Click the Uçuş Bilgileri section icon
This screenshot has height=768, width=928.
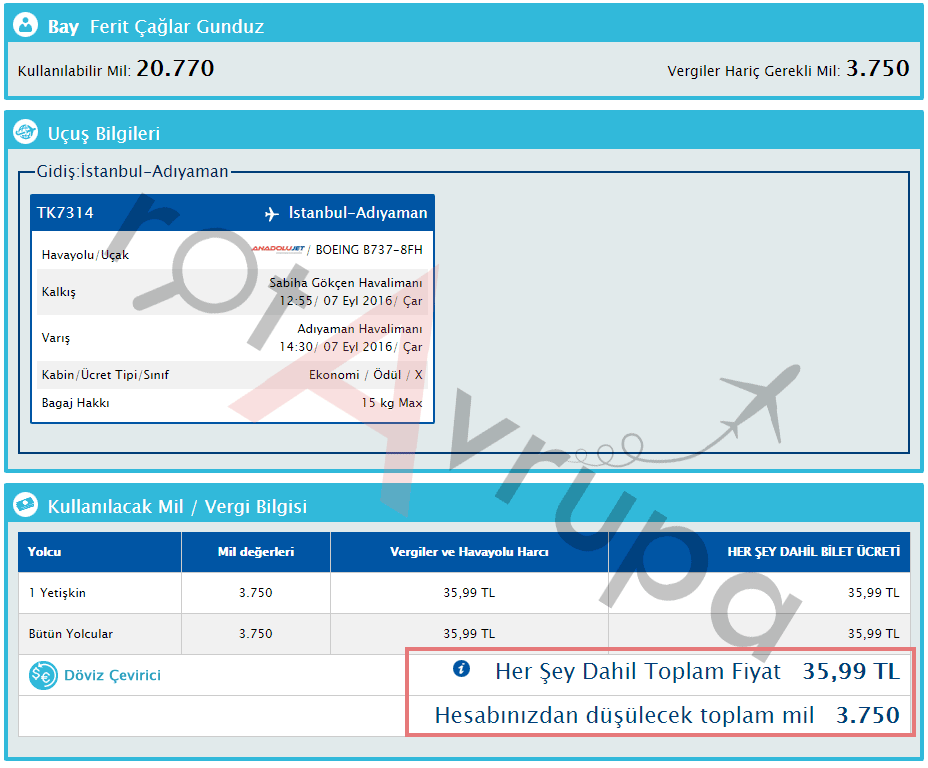point(27,133)
